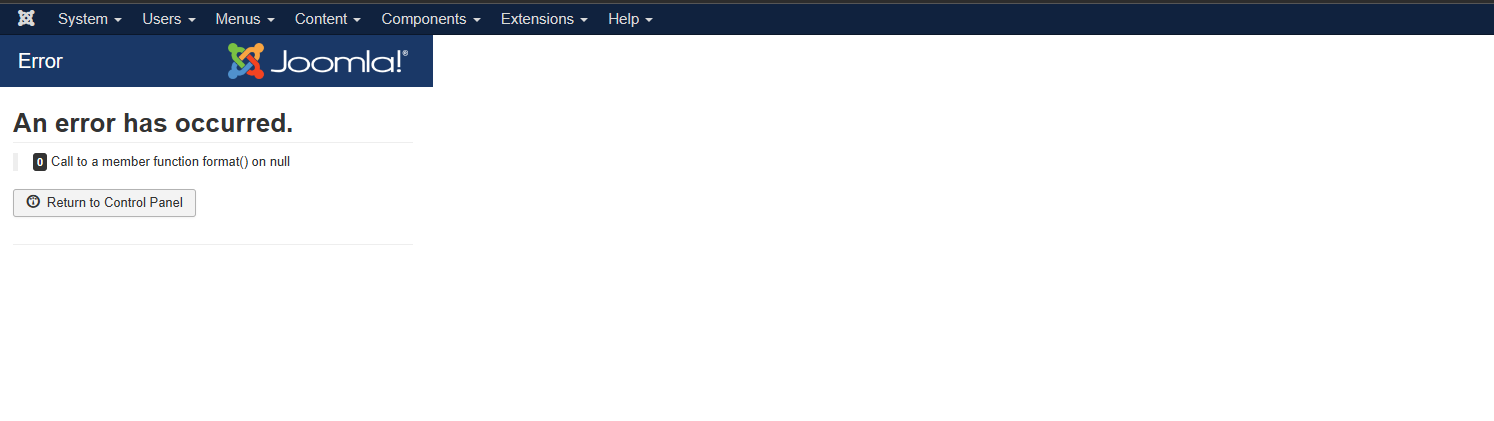
Task: Click the black 0 error code badge
Action: point(40,162)
